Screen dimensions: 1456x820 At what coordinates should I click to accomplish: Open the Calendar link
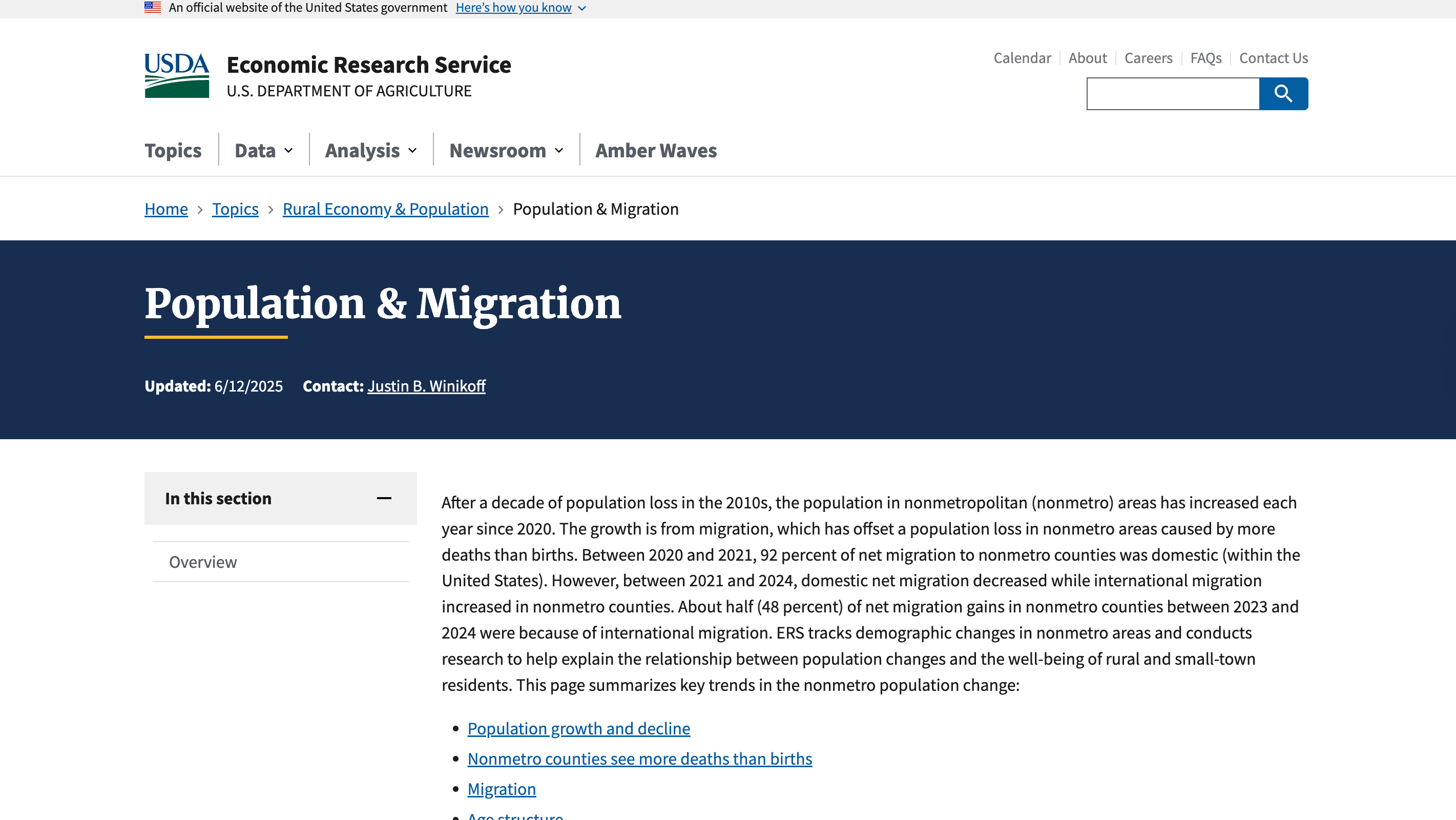[x=1022, y=58]
